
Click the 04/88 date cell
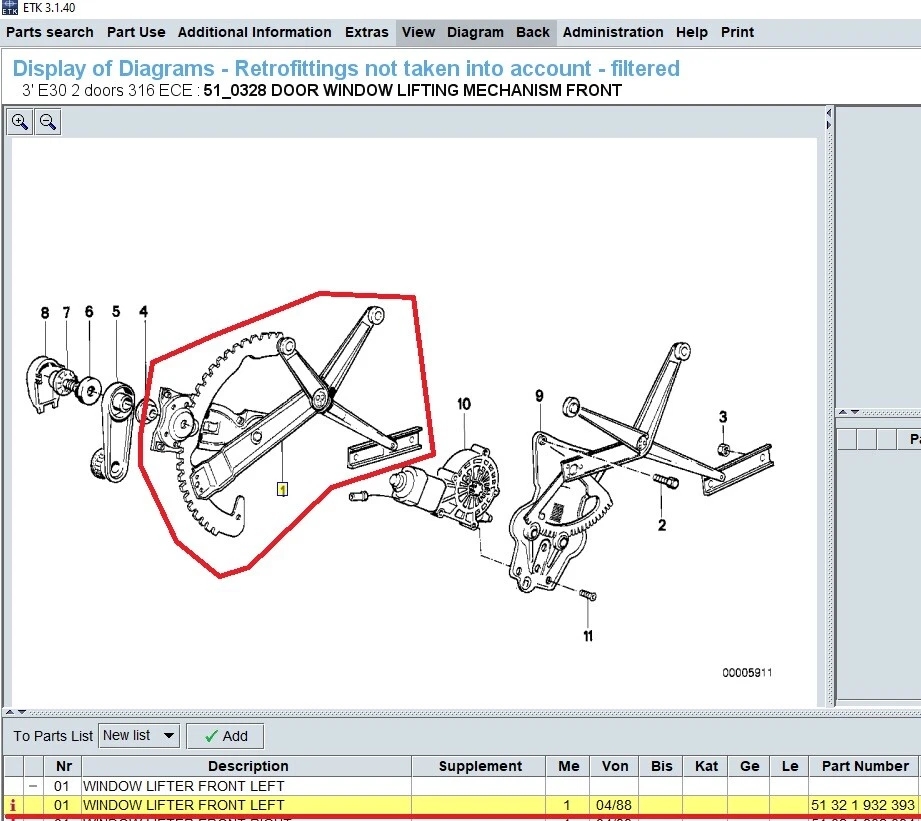click(614, 805)
